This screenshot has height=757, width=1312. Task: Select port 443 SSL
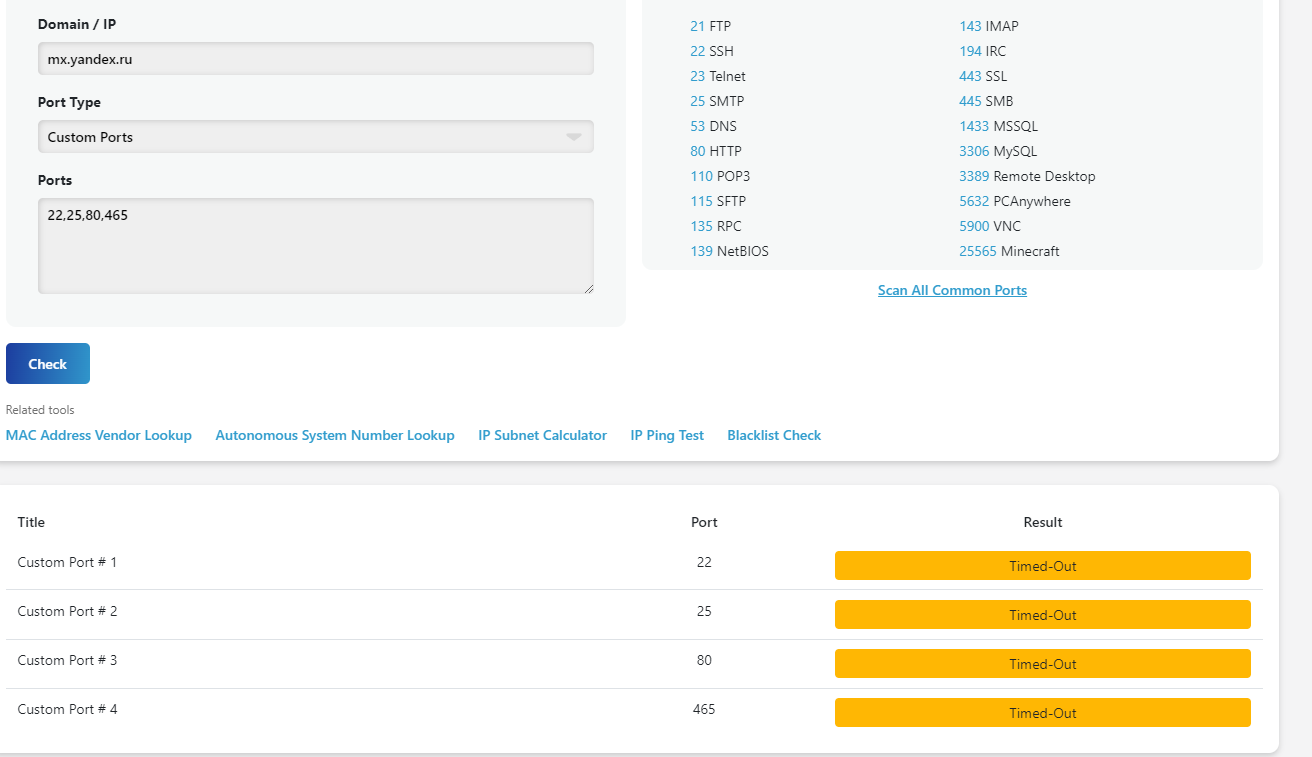point(983,76)
